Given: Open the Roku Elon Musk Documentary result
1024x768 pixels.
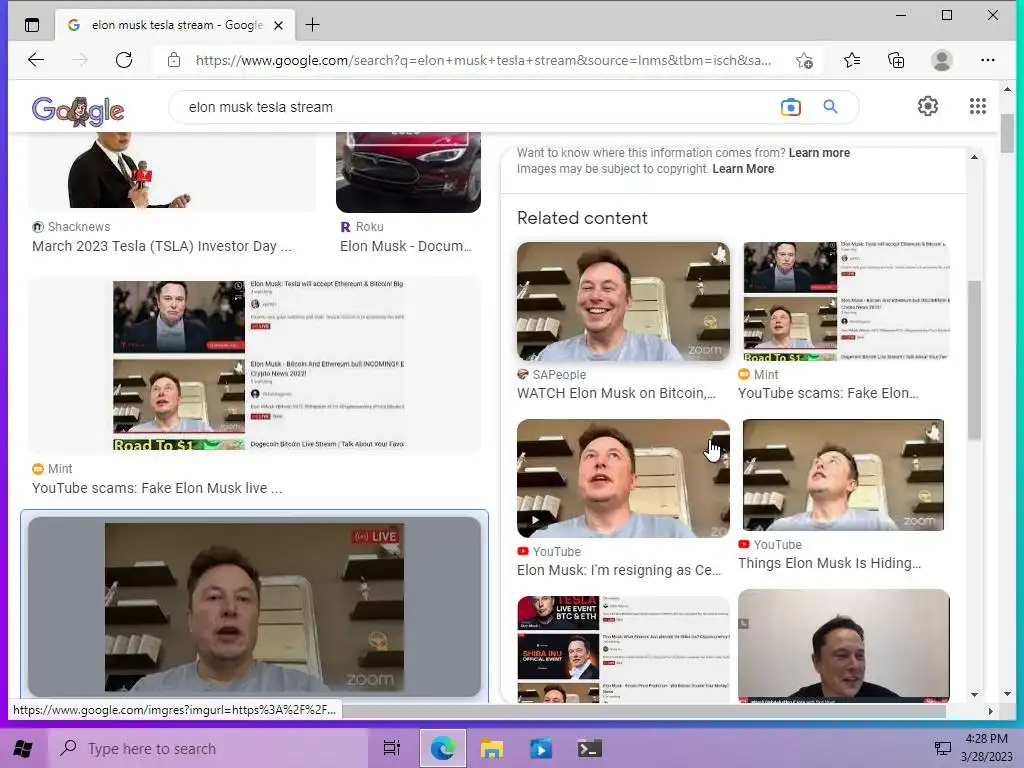Looking at the screenshot, I should click(x=406, y=246).
